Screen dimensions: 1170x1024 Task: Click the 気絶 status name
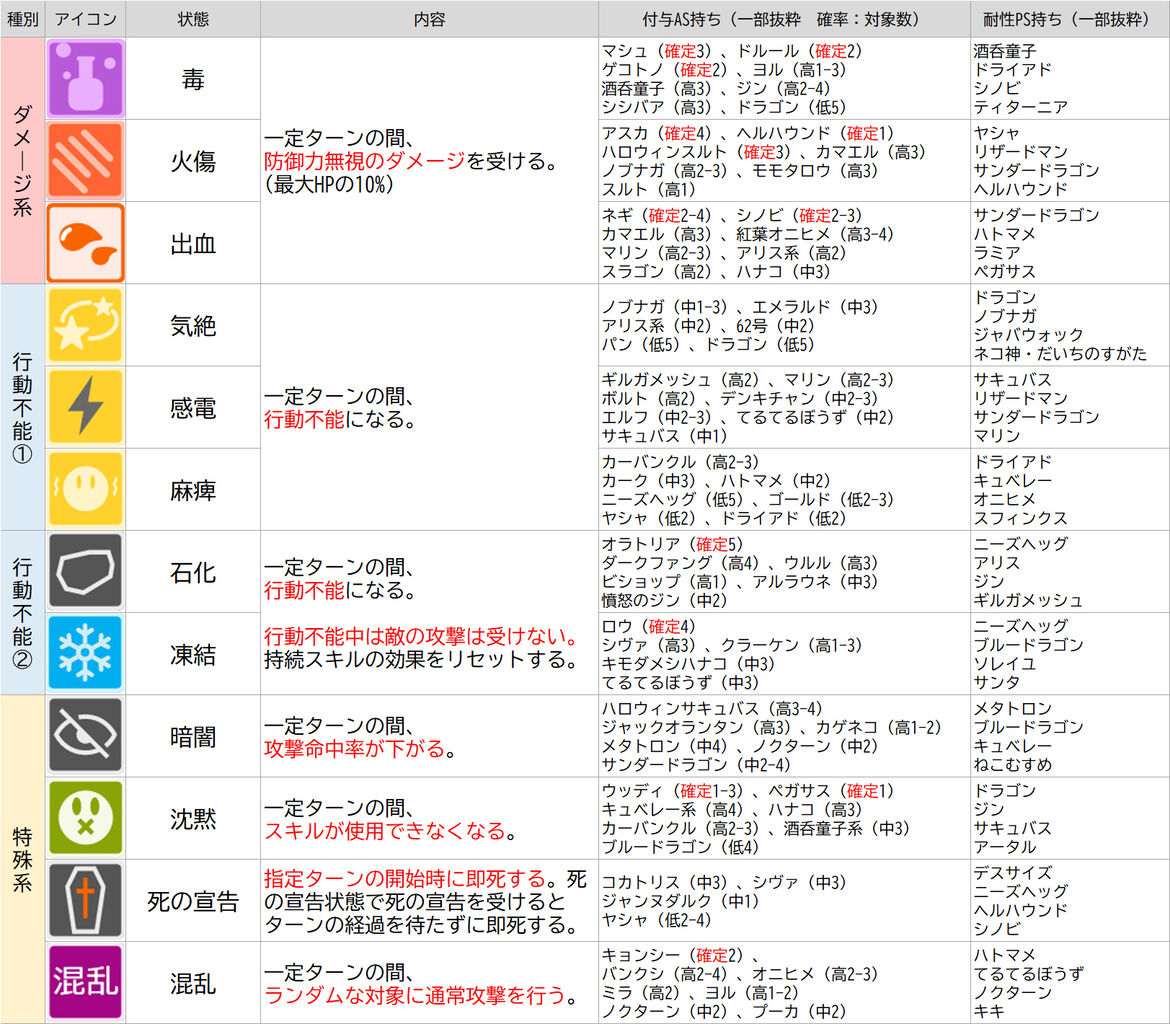tap(193, 325)
